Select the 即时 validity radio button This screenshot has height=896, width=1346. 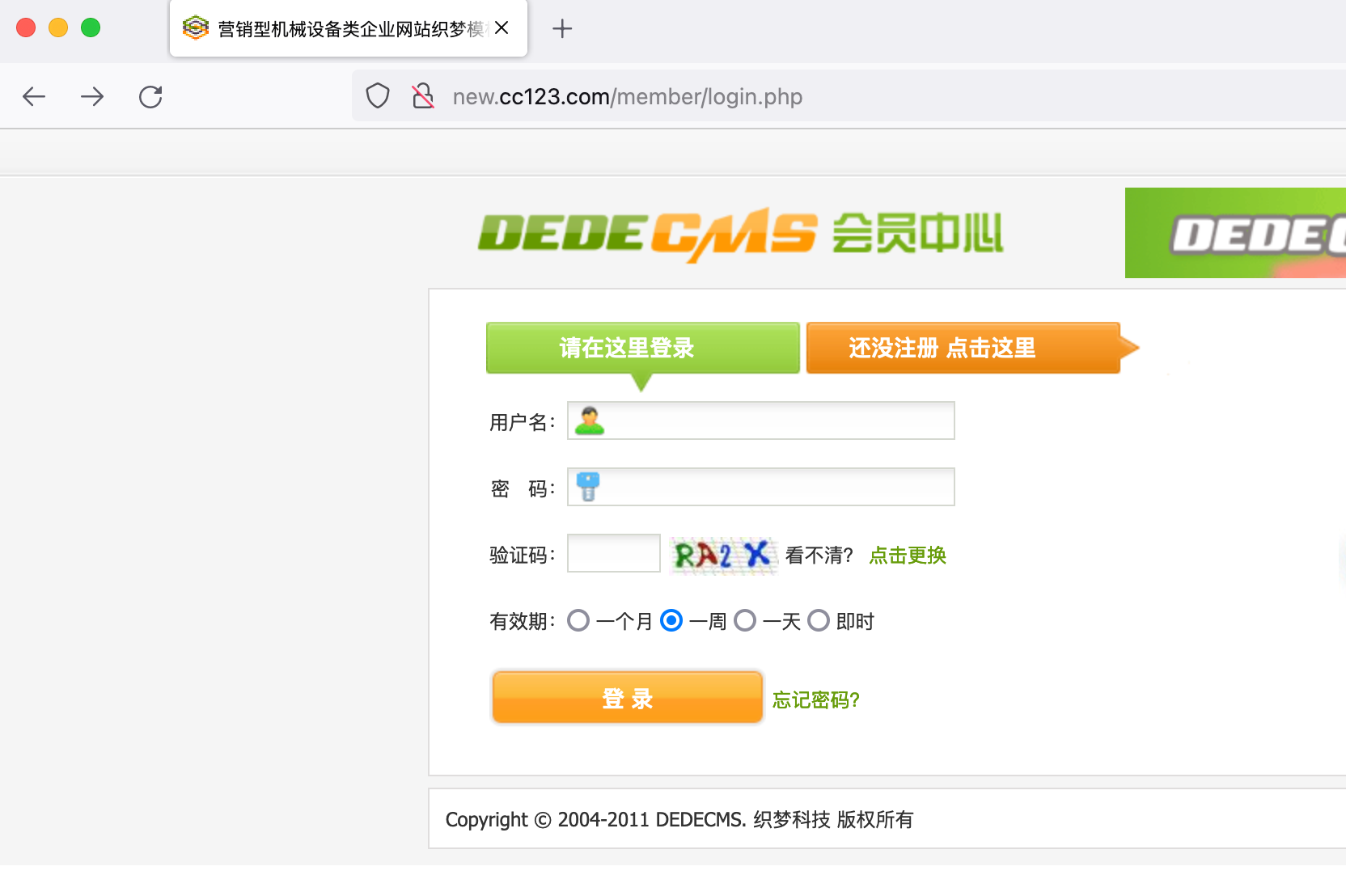[x=819, y=621]
